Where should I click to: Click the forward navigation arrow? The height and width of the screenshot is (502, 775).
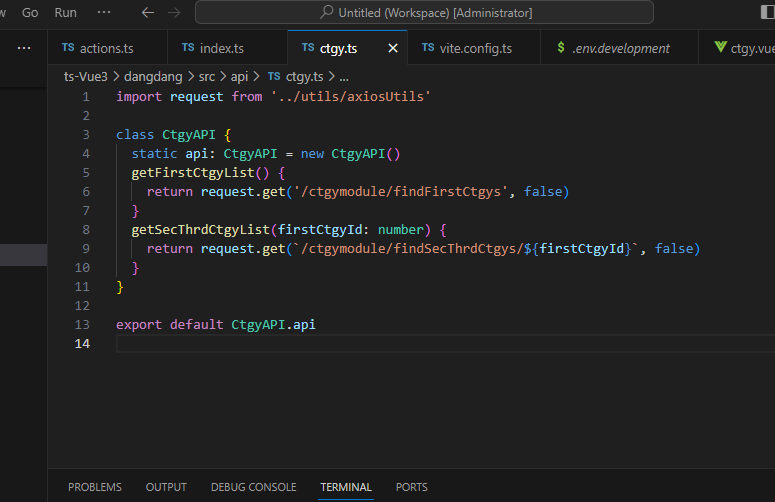[176, 13]
